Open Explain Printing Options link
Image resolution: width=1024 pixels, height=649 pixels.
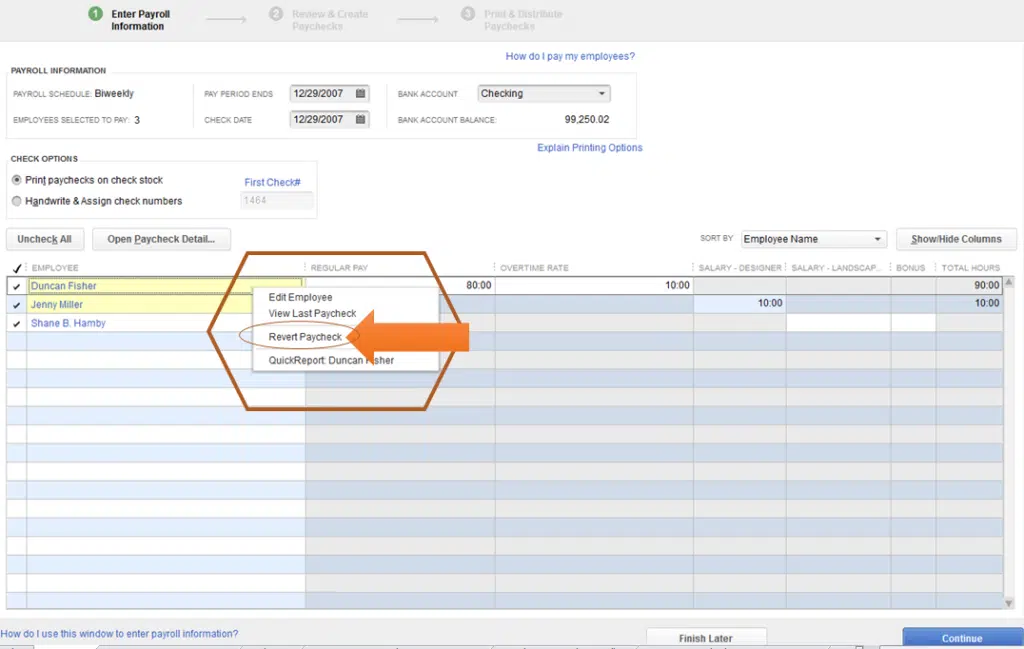pos(590,148)
